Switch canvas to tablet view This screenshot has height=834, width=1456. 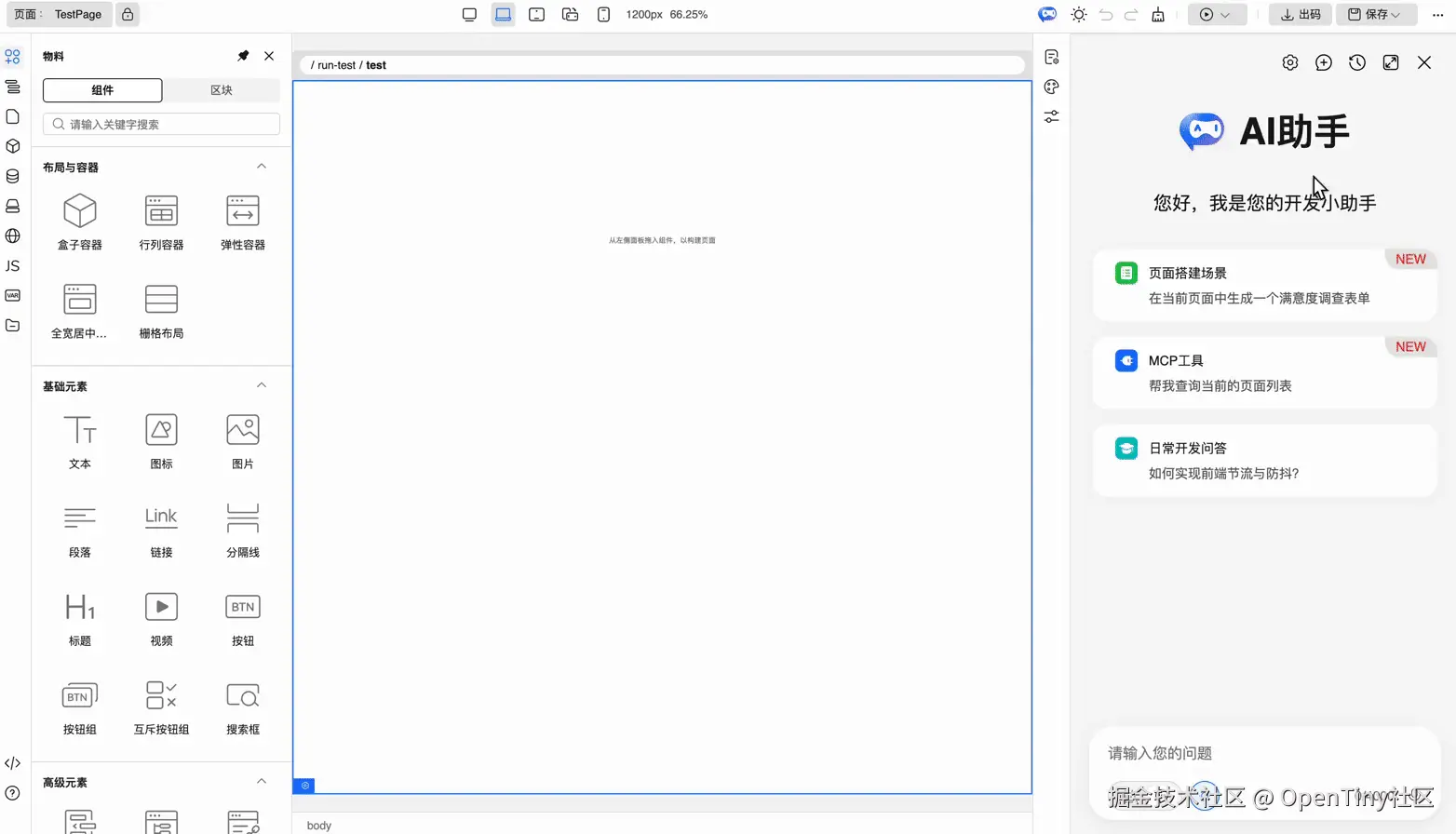(x=536, y=15)
